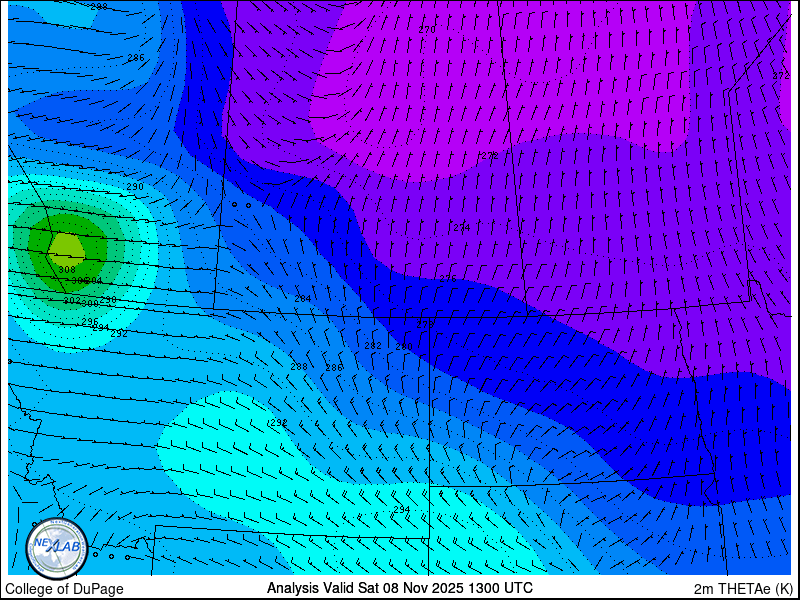Click the 308 contour label
This screenshot has width=800, height=600.
coord(67,270)
